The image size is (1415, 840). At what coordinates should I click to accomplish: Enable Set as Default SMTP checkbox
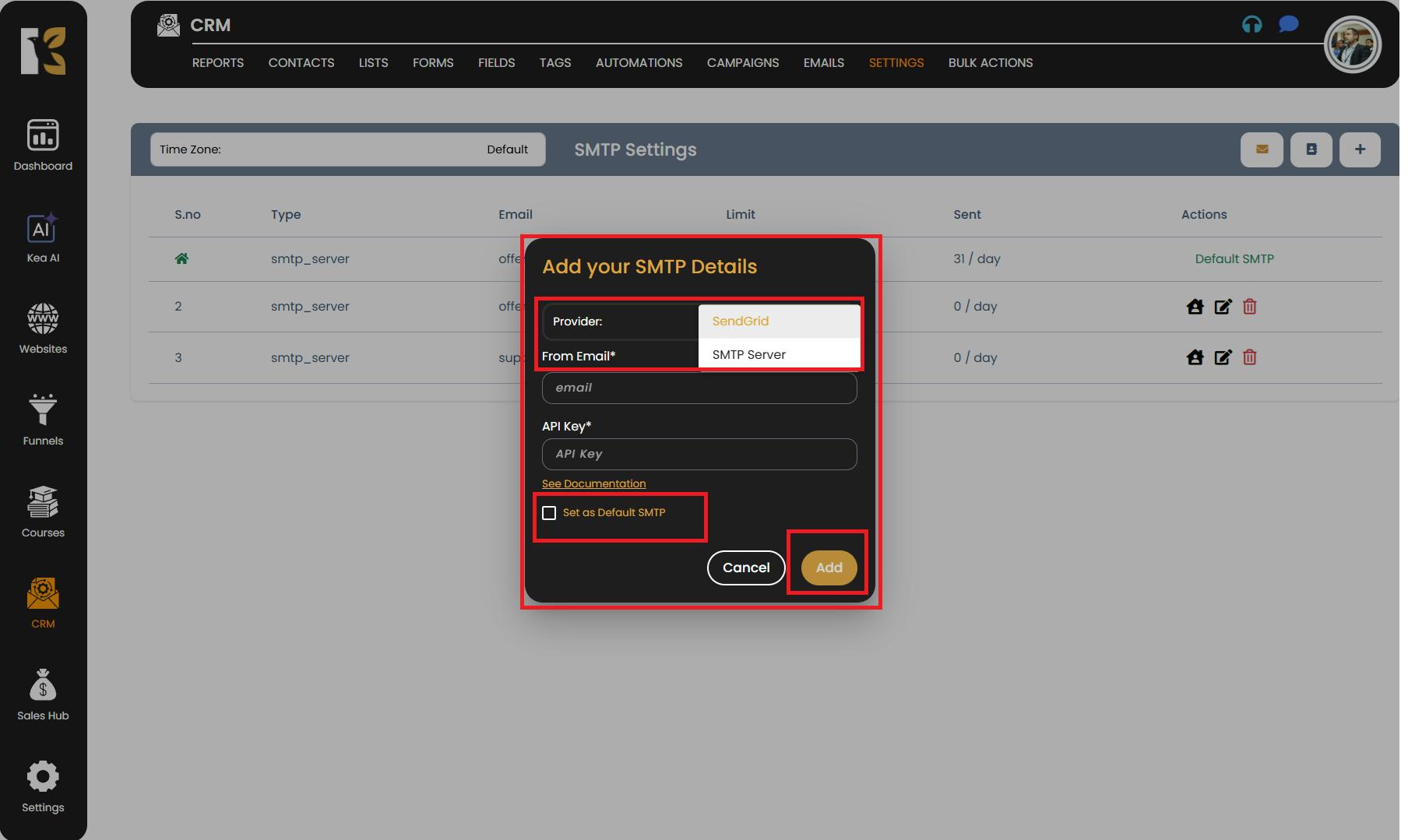(549, 513)
